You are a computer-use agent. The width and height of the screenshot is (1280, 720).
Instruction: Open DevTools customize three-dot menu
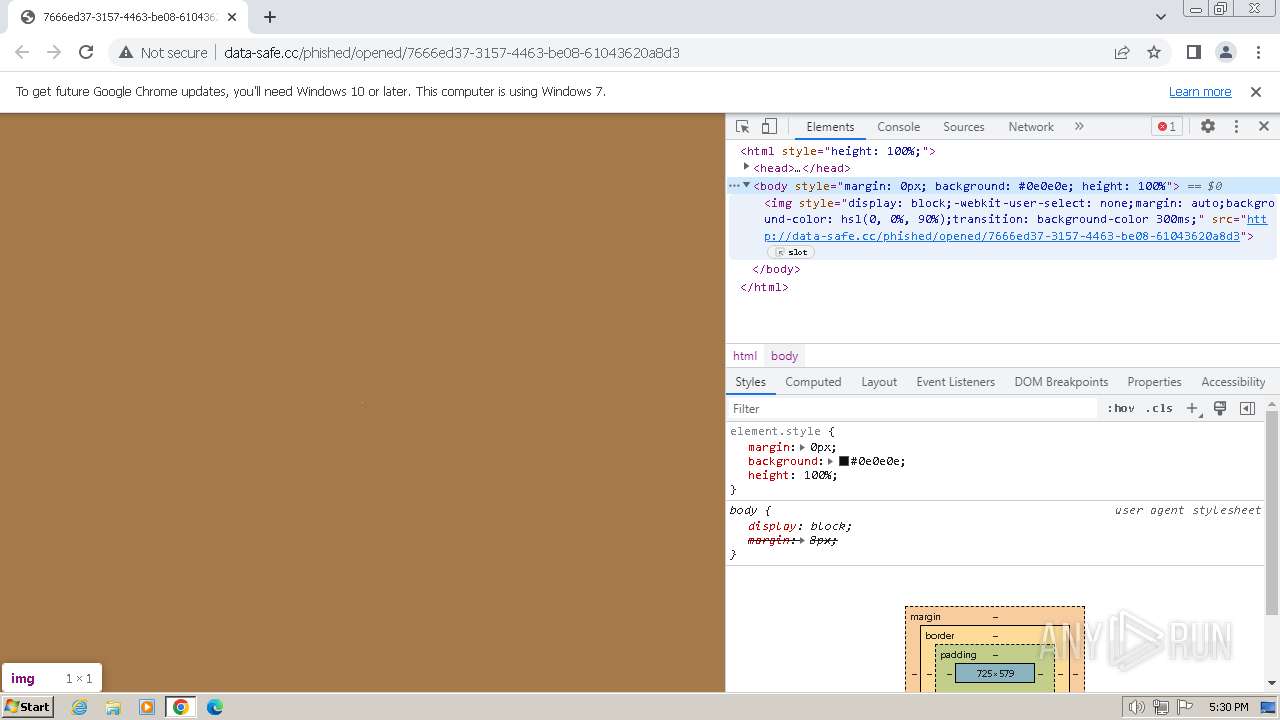(x=1236, y=127)
